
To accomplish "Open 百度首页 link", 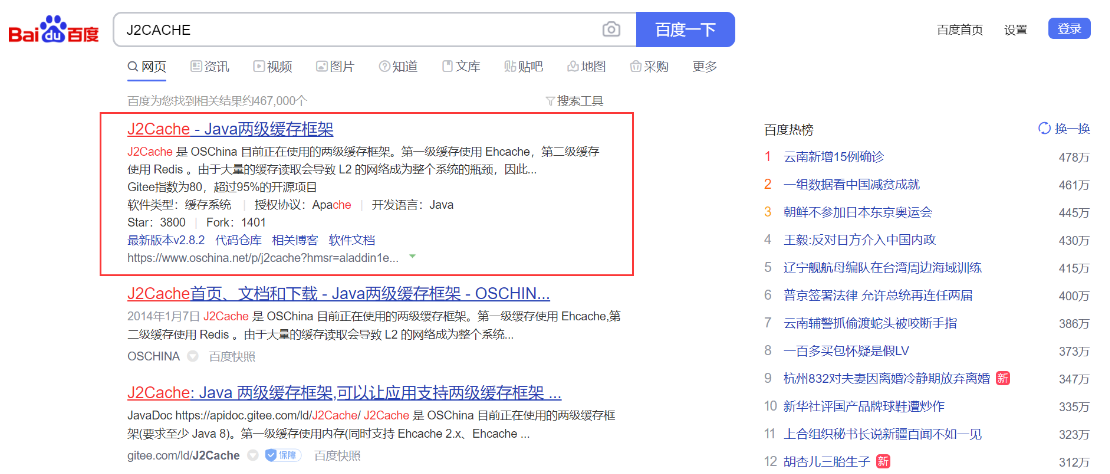I will coord(960,30).
